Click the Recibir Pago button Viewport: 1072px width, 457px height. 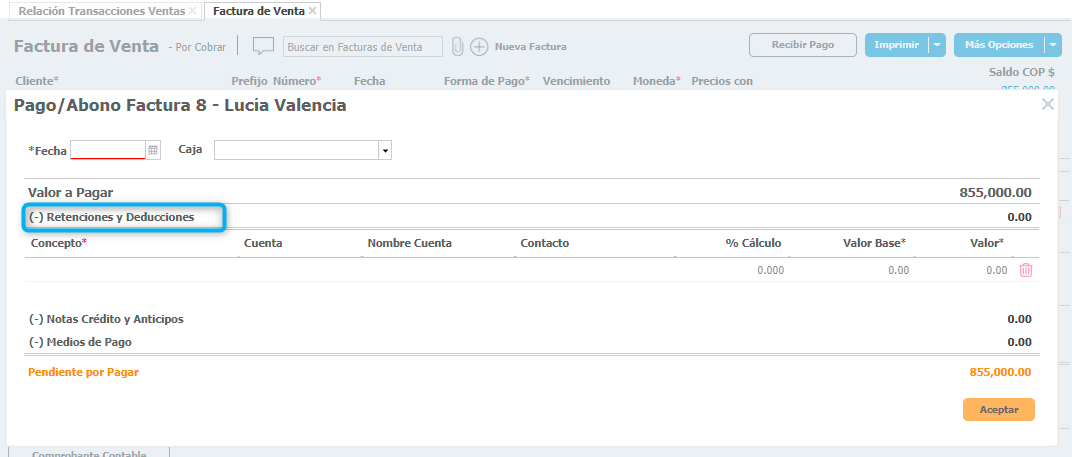(x=802, y=45)
